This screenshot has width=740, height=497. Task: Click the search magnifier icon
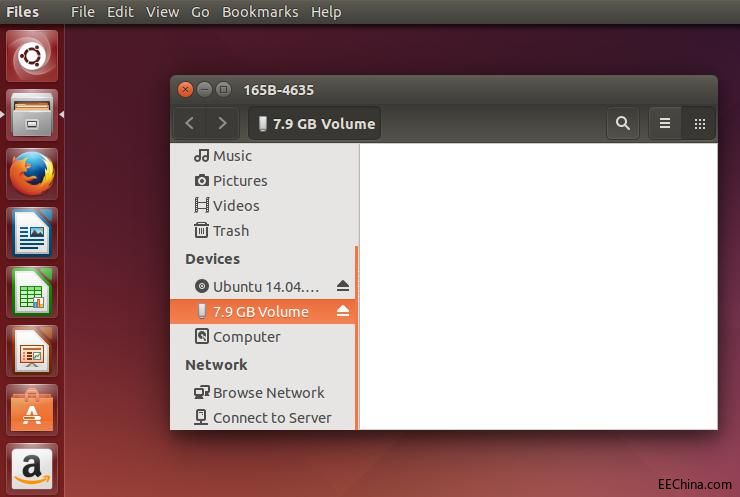(x=622, y=123)
